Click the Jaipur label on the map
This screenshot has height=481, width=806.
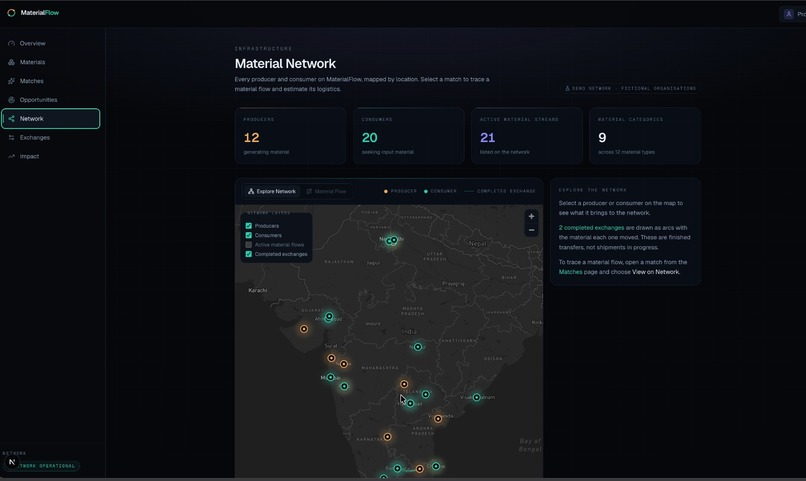pos(373,263)
